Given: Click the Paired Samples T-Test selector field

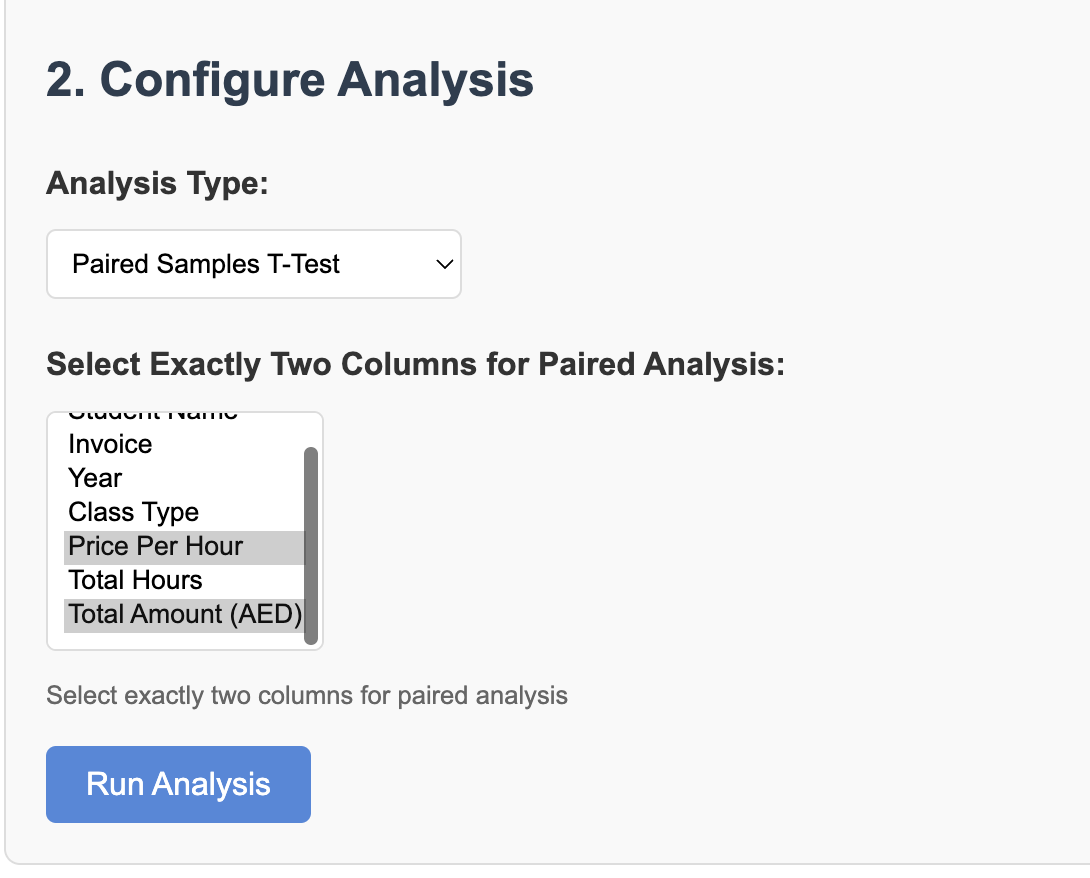Looking at the screenshot, I should click(253, 263).
